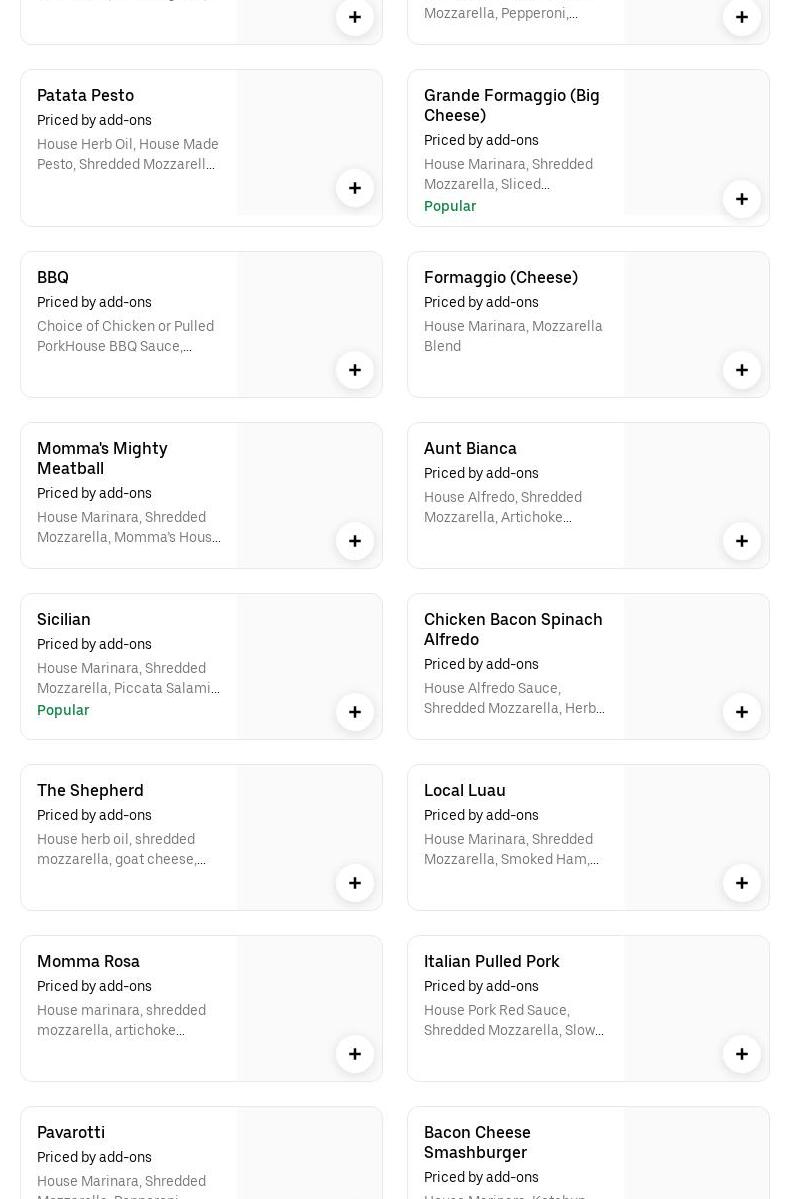Image resolution: width=804 pixels, height=1199 pixels.
Task: Add Sicilian pizza with plus icon
Action: [355, 712]
